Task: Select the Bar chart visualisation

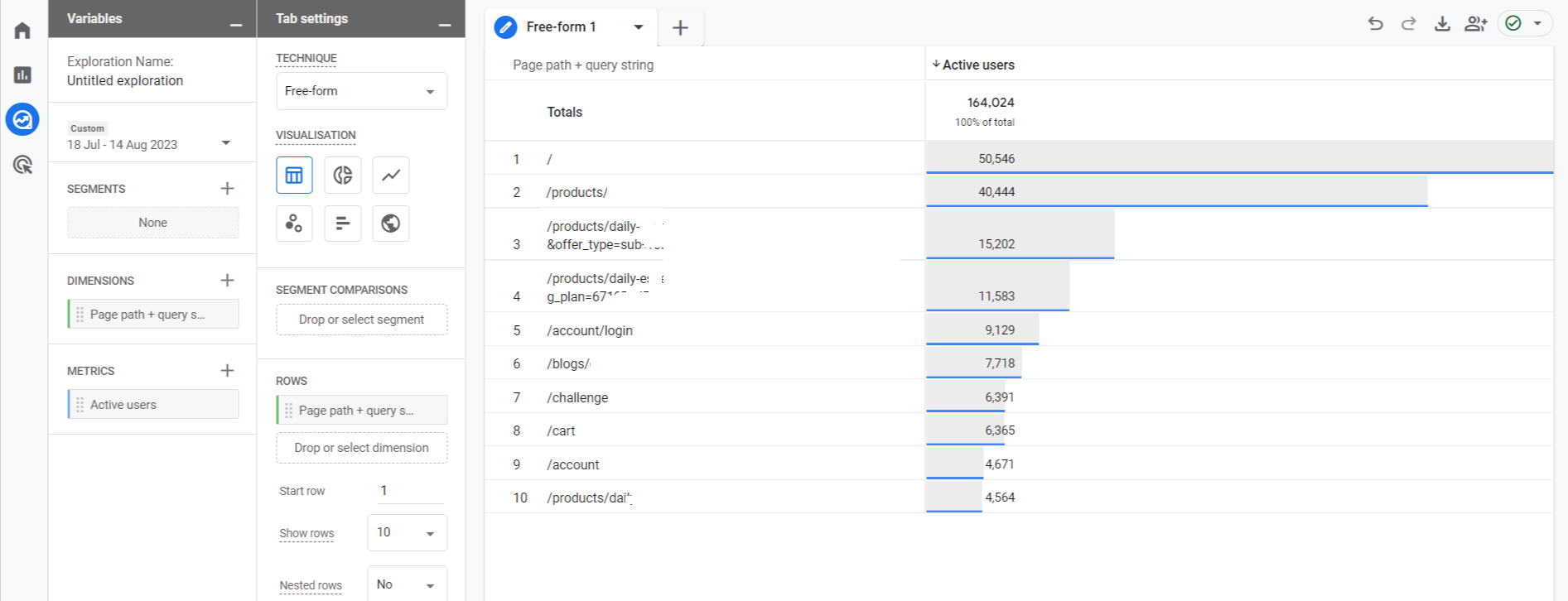Action: (x=342, y=224)
